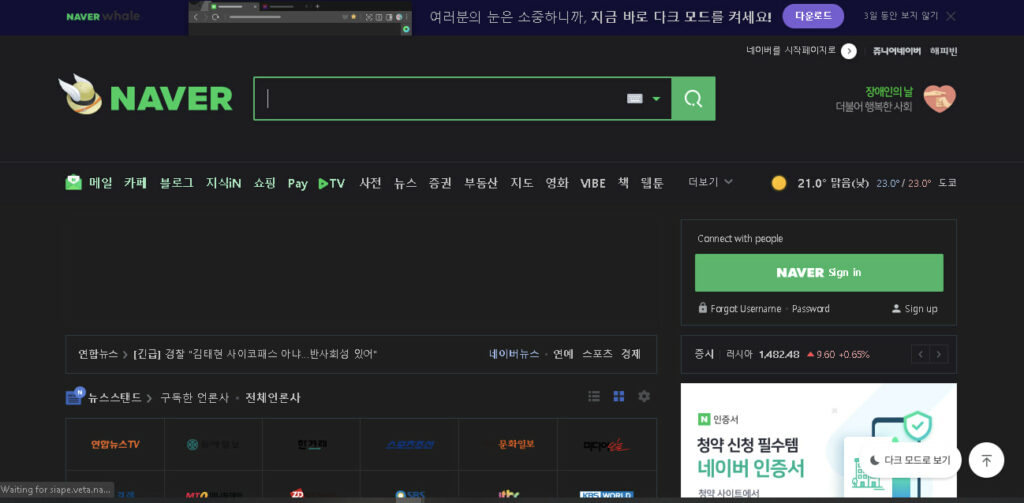Open the 부동산 menu item

click(x=481, y=183)
